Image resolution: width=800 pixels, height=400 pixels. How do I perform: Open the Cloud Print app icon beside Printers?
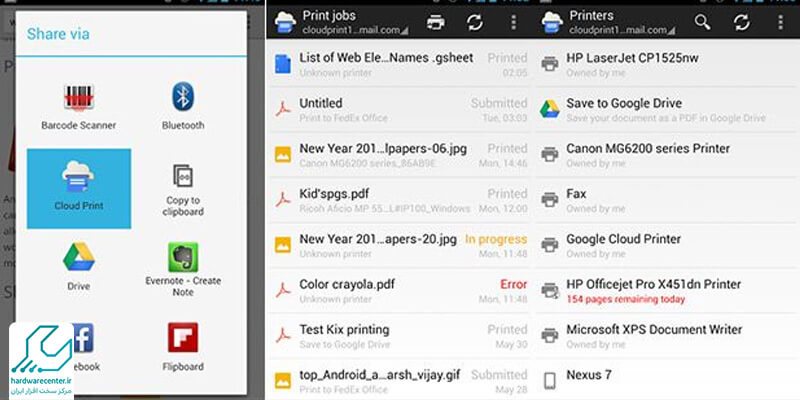pyautogui.click(x=552, y=22)
